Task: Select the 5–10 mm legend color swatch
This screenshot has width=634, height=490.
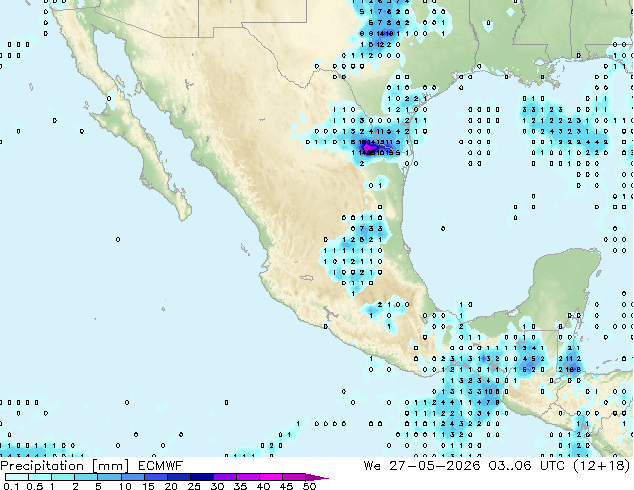Action: coord(109,477)
